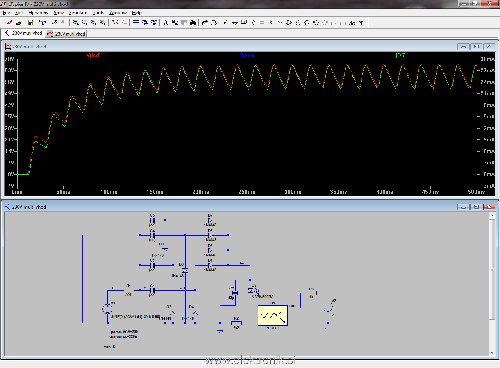Image resolution: width=500 pixels, height=368 pixels.
Task: Open the File menu
Action: pyautogui.click(x=6, y=13)
